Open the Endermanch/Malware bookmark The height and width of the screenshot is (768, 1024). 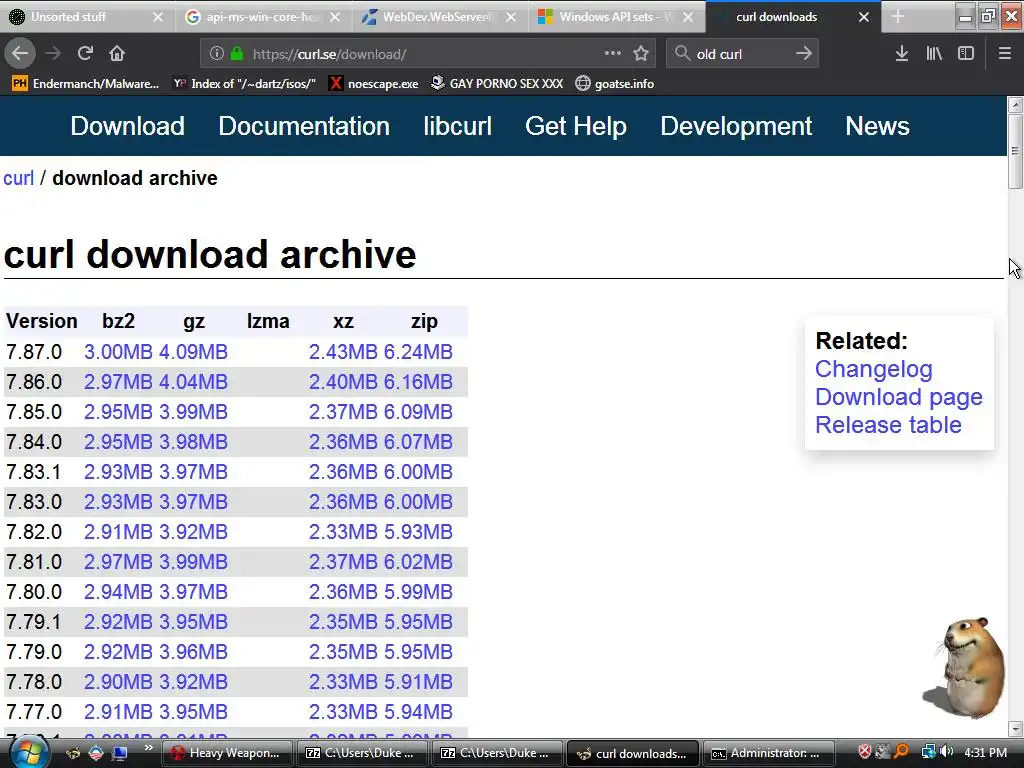86,84
